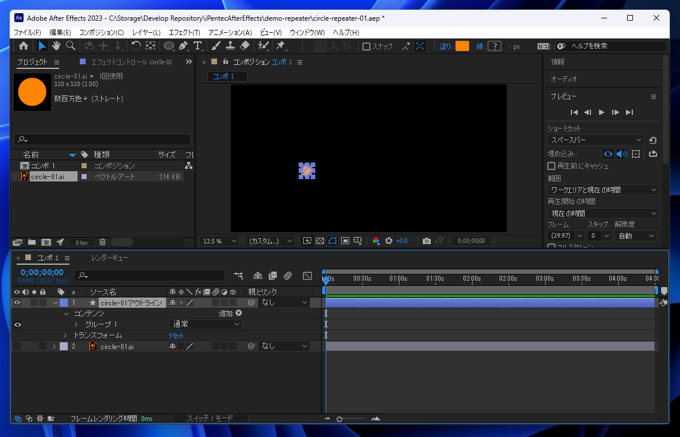The height and width of the screenshot is (437, 680).
Task: Click the リセット link for Transform
Action: [x=176, y=336]
